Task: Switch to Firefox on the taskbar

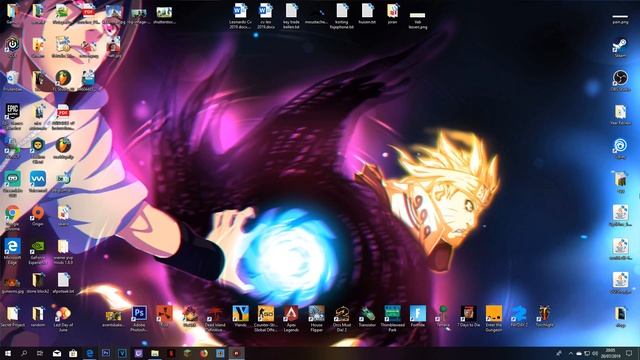Action: coord(204,353)
